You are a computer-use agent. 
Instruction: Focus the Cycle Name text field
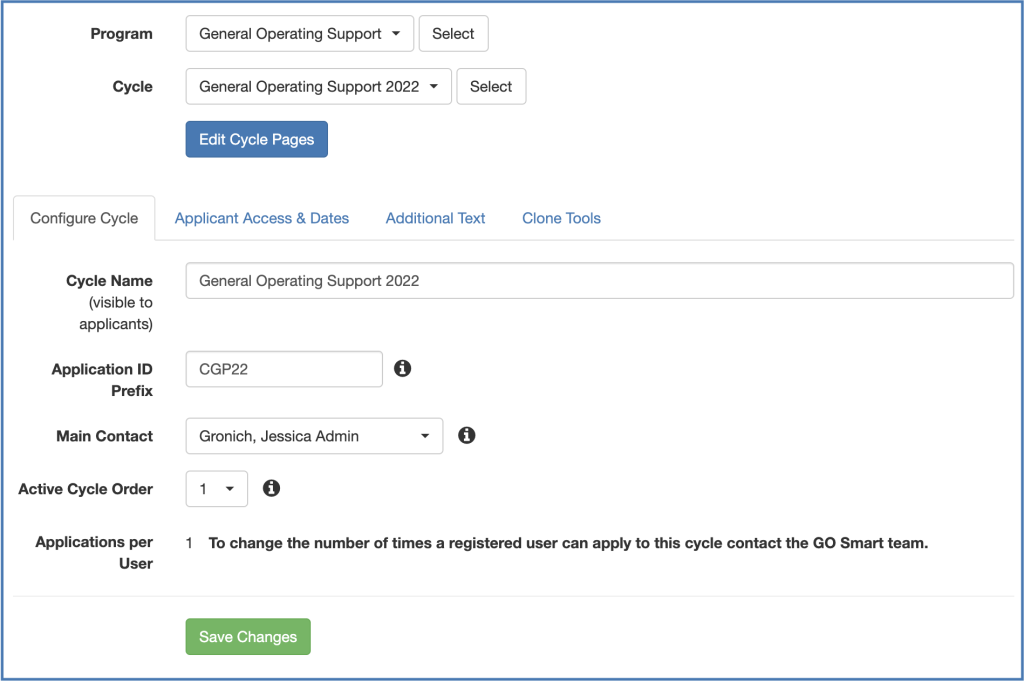[x=599, y=281]
